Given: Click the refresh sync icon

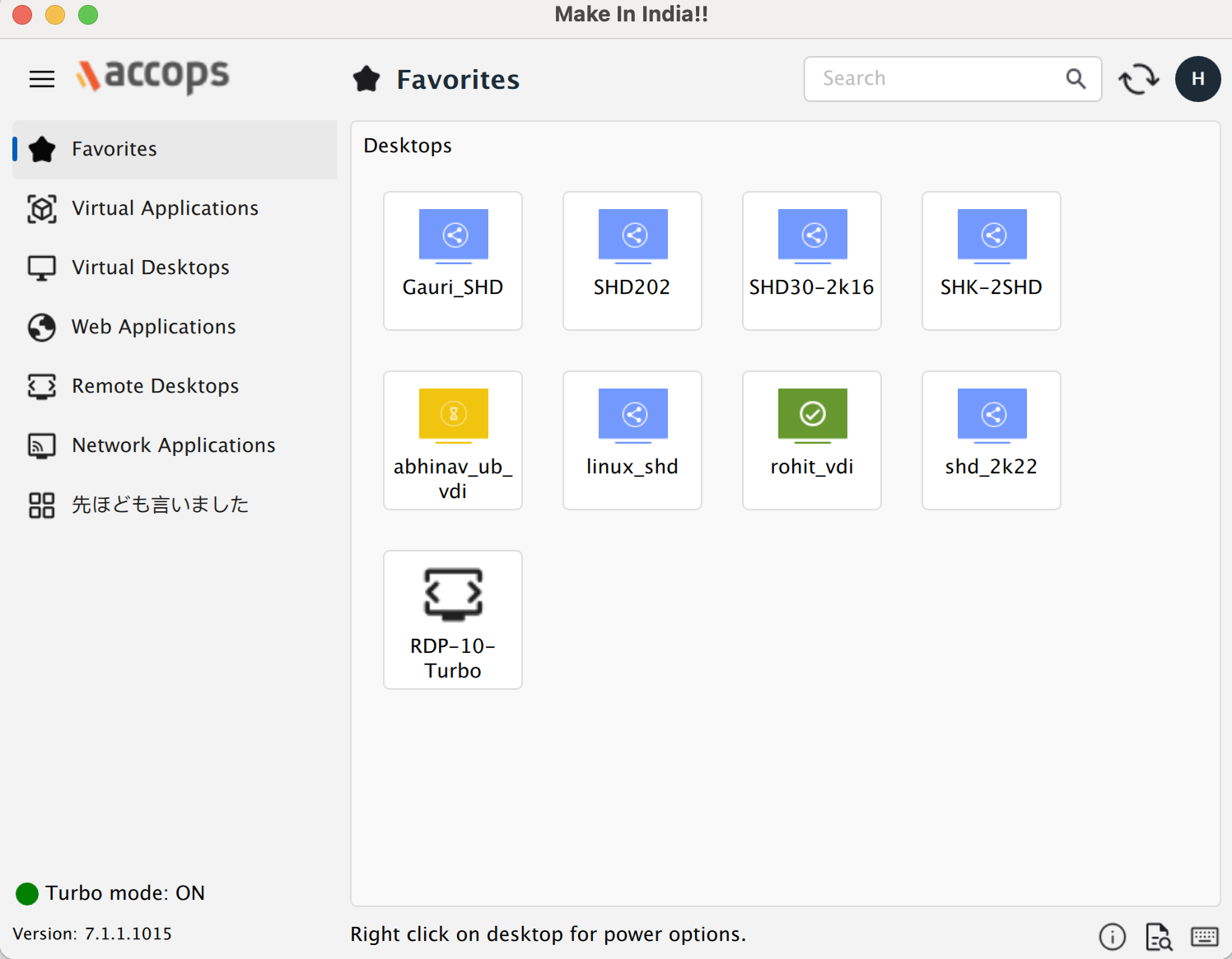Looking at the screenshot, I should click(x=1138, y=79).
